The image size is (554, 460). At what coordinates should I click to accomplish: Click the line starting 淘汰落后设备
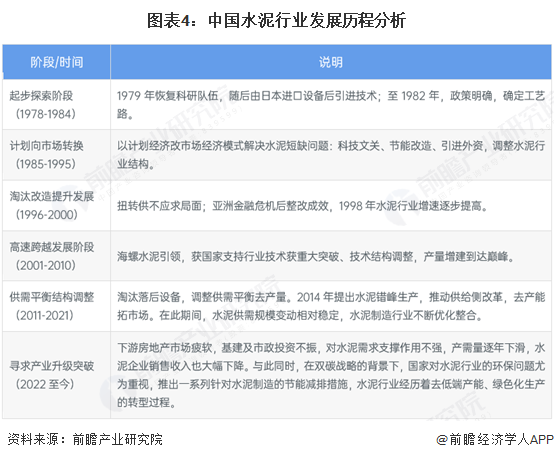[x=331, y=297]
